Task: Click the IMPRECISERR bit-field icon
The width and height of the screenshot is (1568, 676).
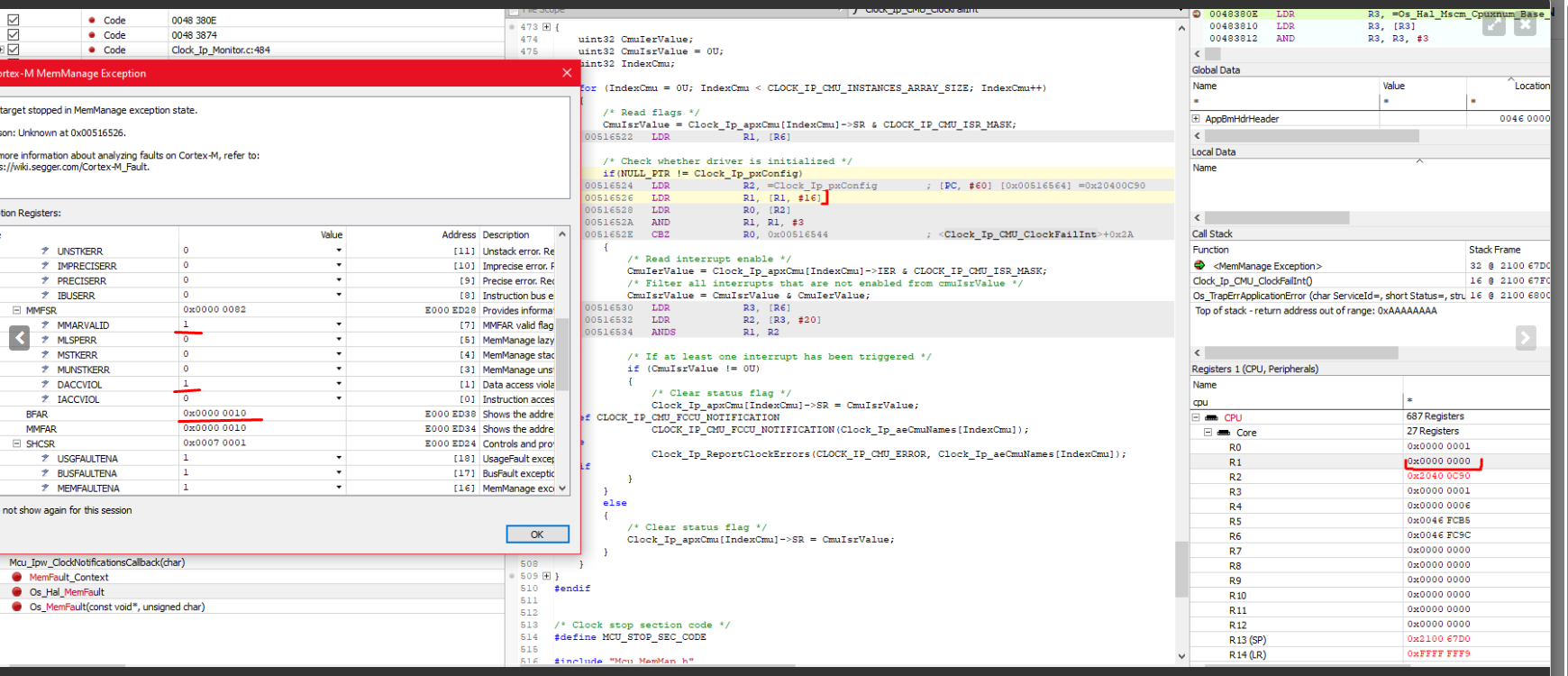Action: [45, 266]
